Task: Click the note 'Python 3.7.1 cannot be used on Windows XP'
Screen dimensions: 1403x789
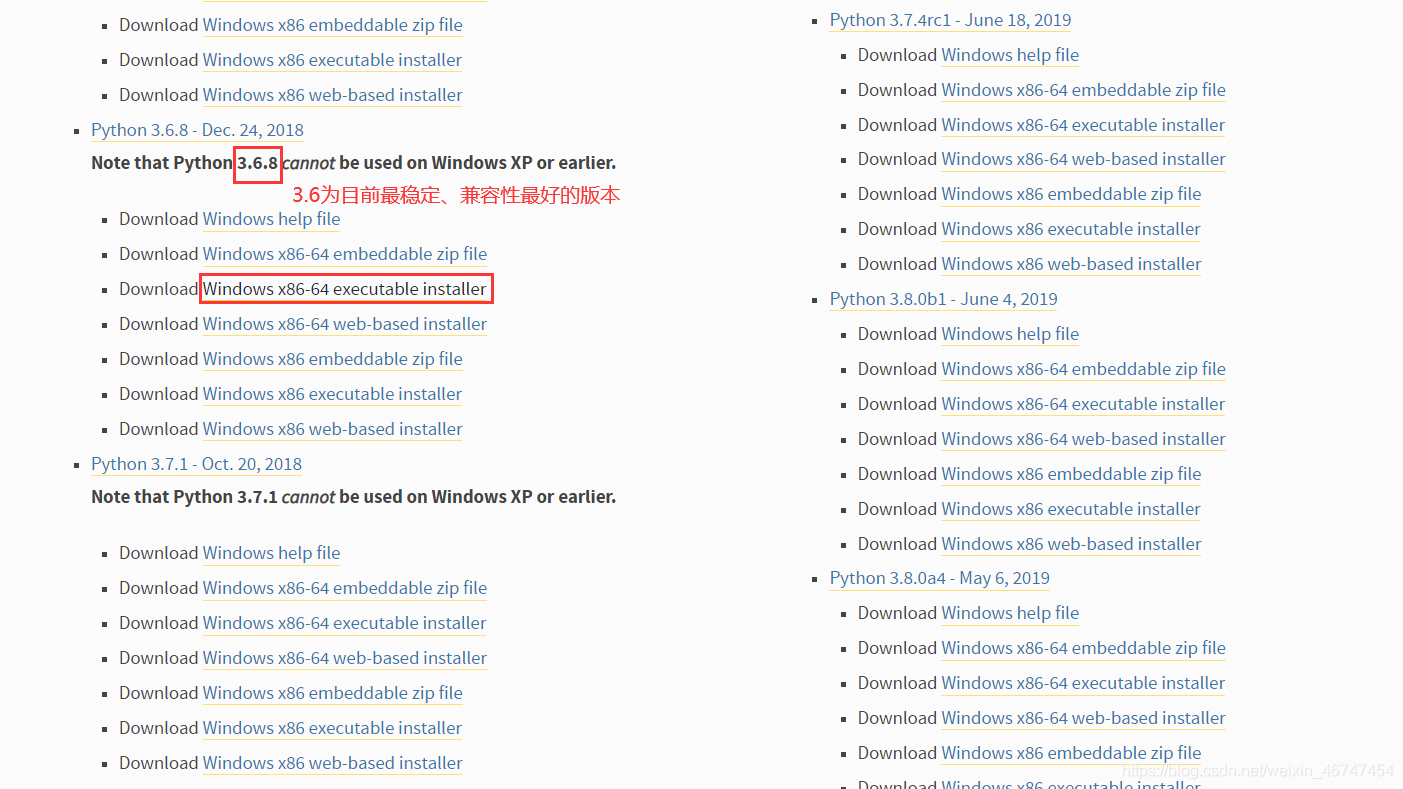Action: pos(353,496)
